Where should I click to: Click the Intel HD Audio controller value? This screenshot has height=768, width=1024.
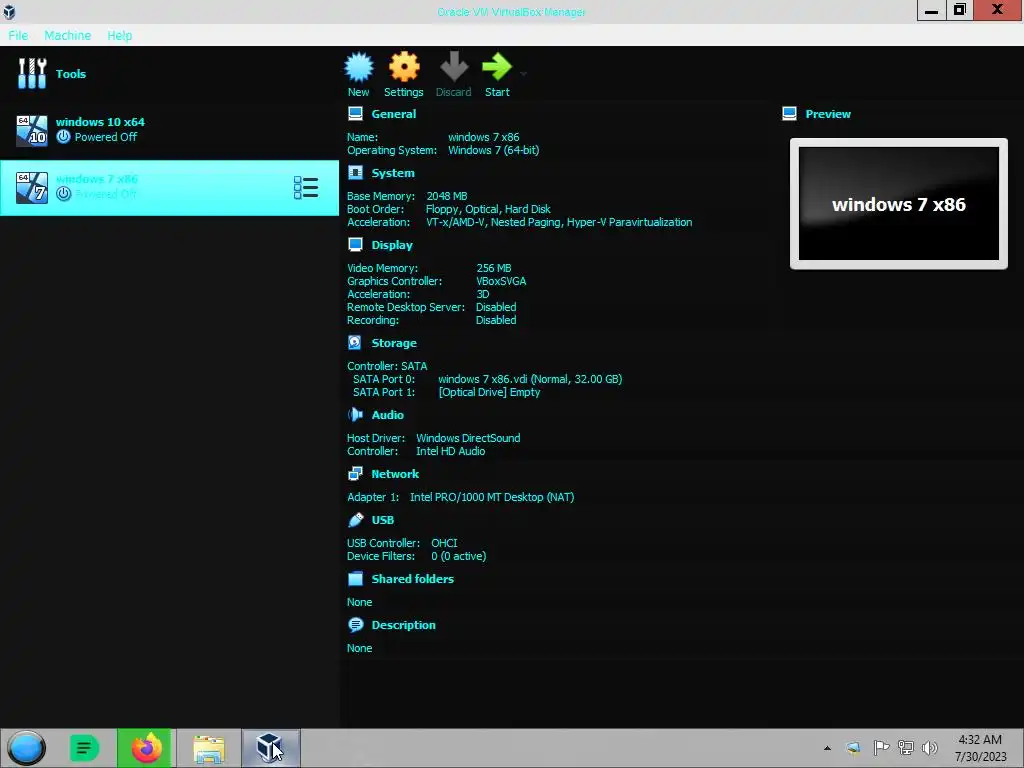(450, 451)
